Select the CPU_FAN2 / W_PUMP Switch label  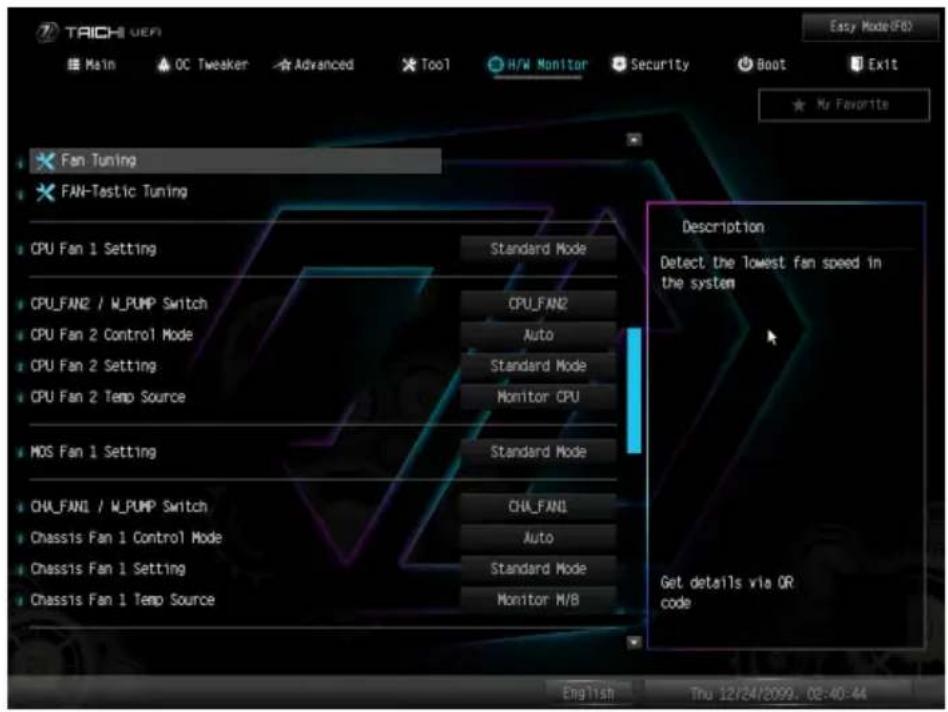119,304
